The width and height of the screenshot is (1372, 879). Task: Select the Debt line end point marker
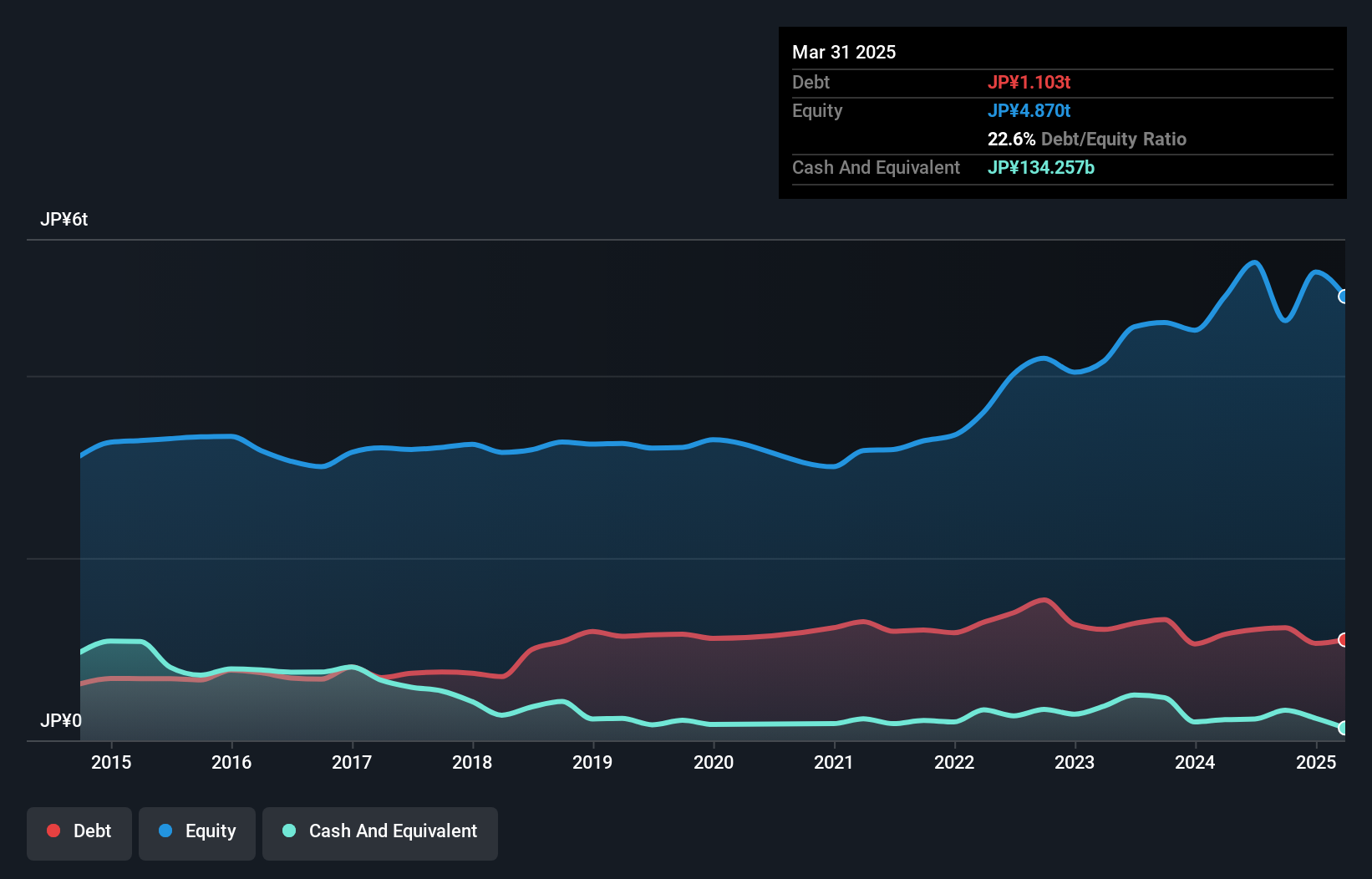click(x=1344, y=640)
